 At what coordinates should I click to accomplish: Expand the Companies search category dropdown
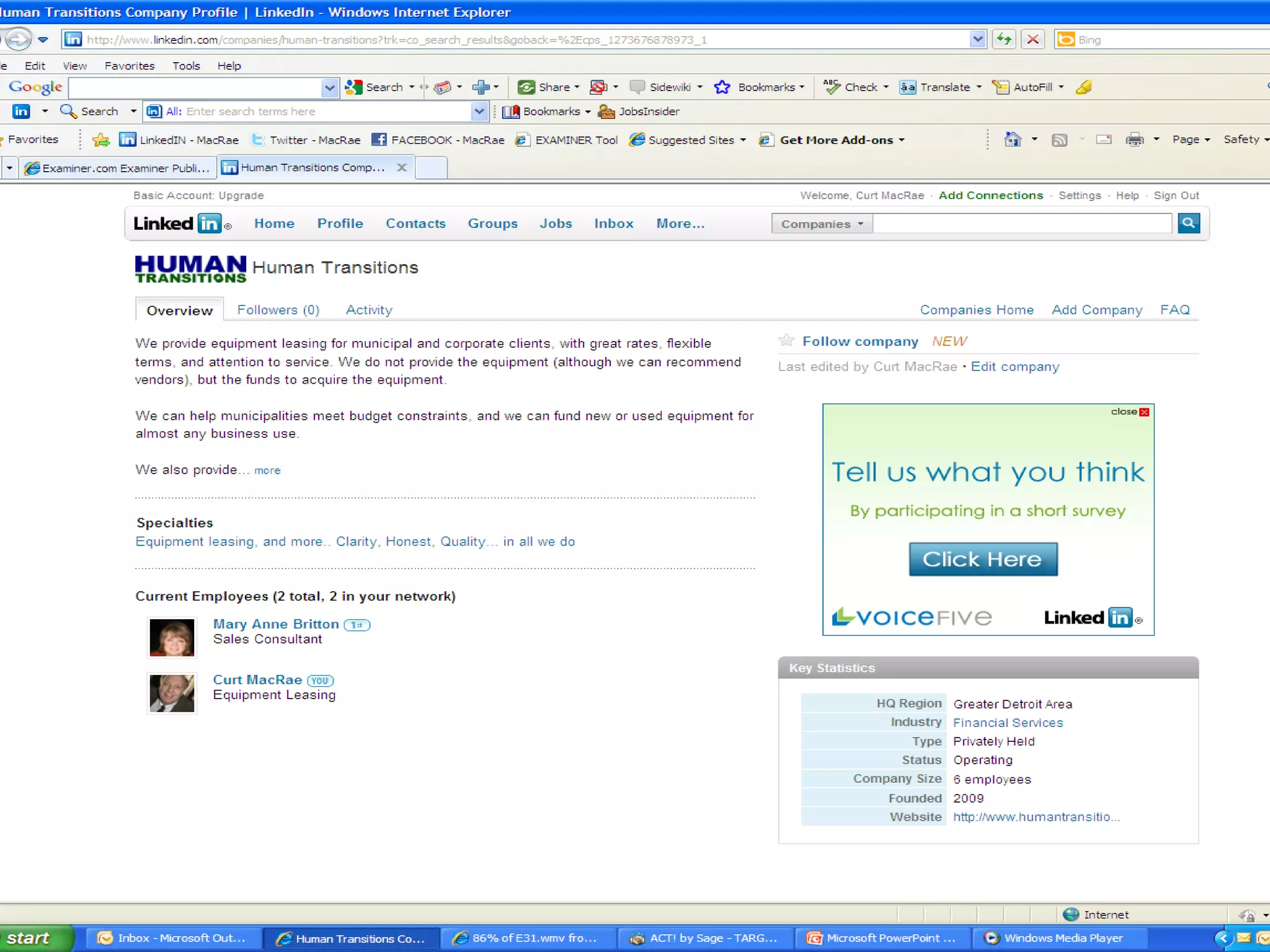point(822,224)
